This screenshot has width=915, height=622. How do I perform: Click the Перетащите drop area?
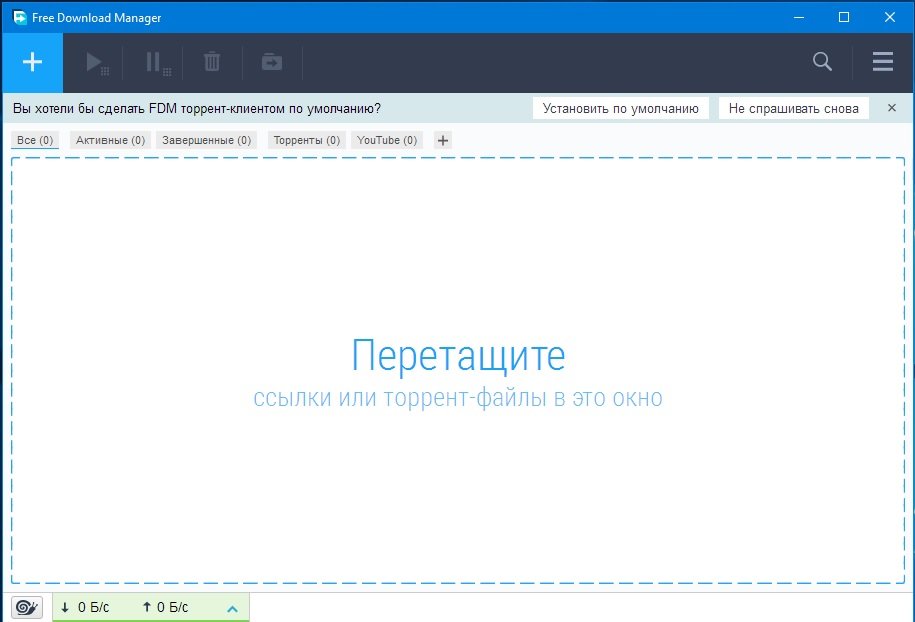(458, 371)
